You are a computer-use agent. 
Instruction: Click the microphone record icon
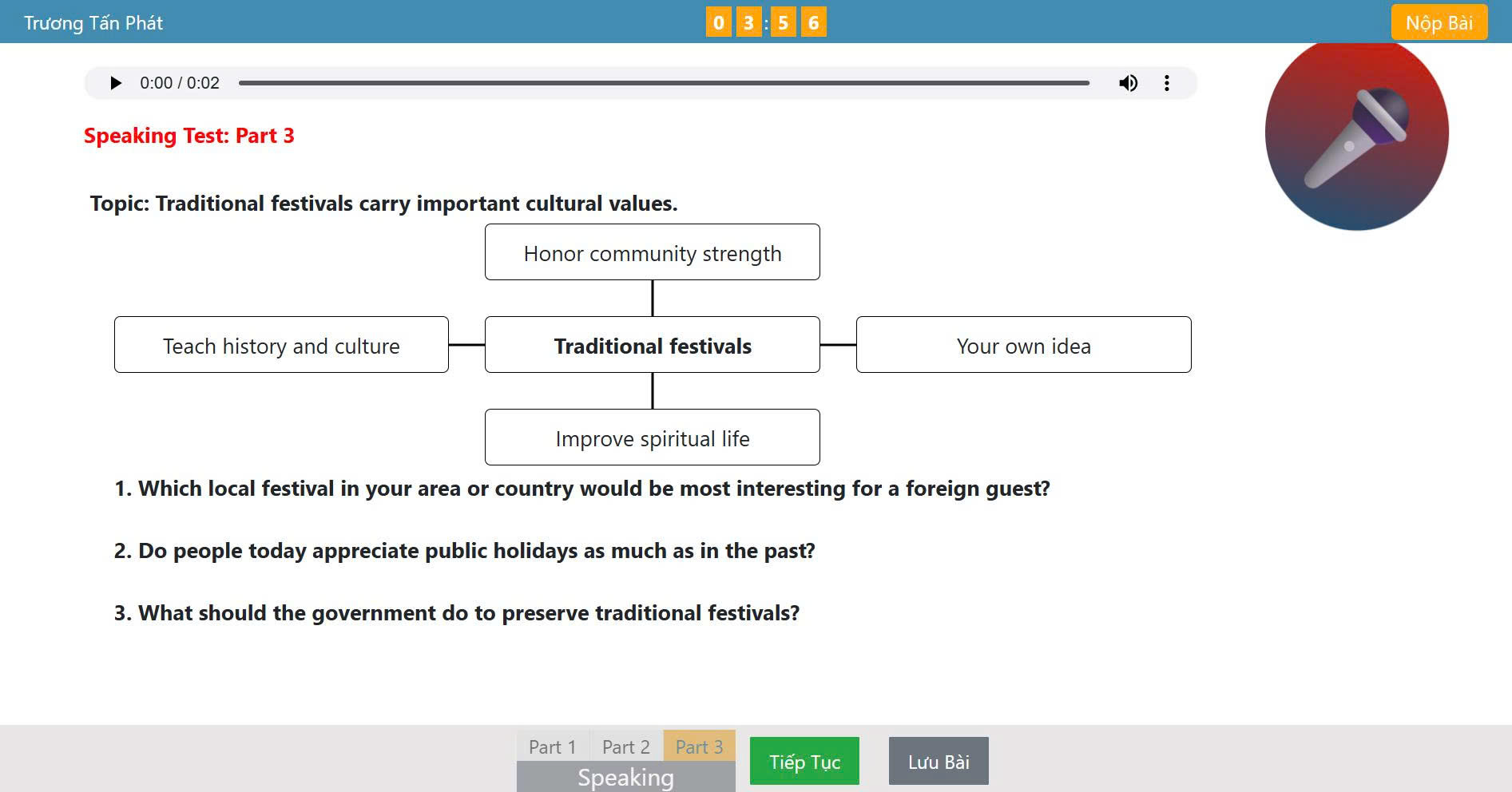[x=1356, y=136]
